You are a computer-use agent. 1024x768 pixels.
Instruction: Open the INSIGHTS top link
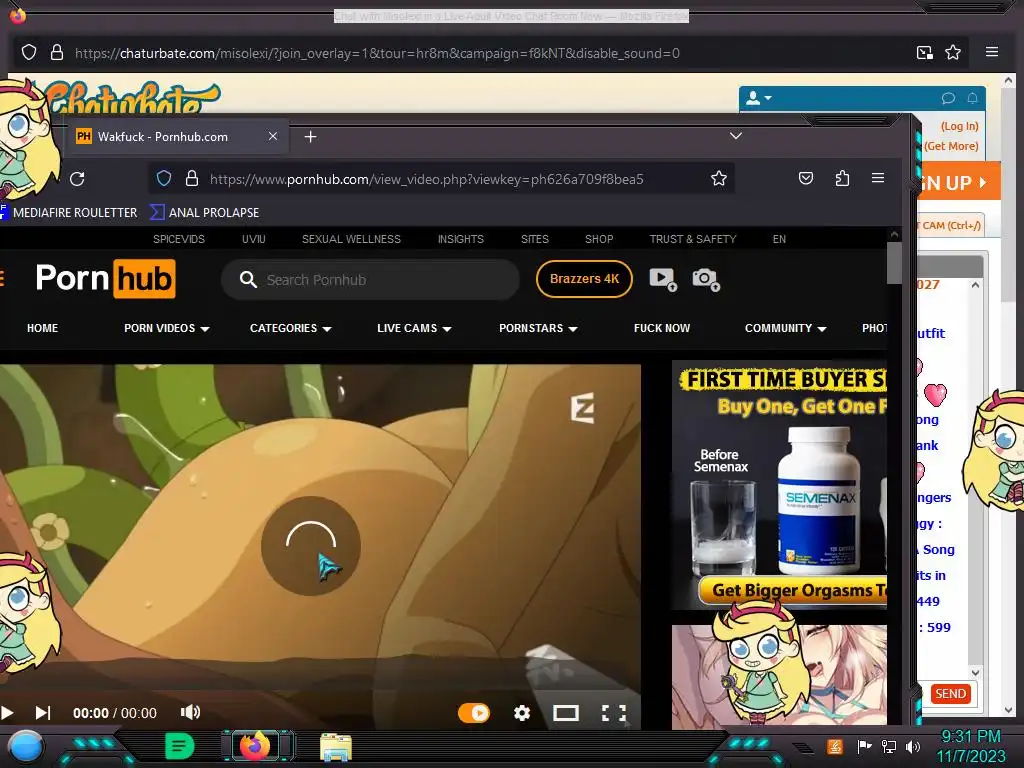click(460, 239)
